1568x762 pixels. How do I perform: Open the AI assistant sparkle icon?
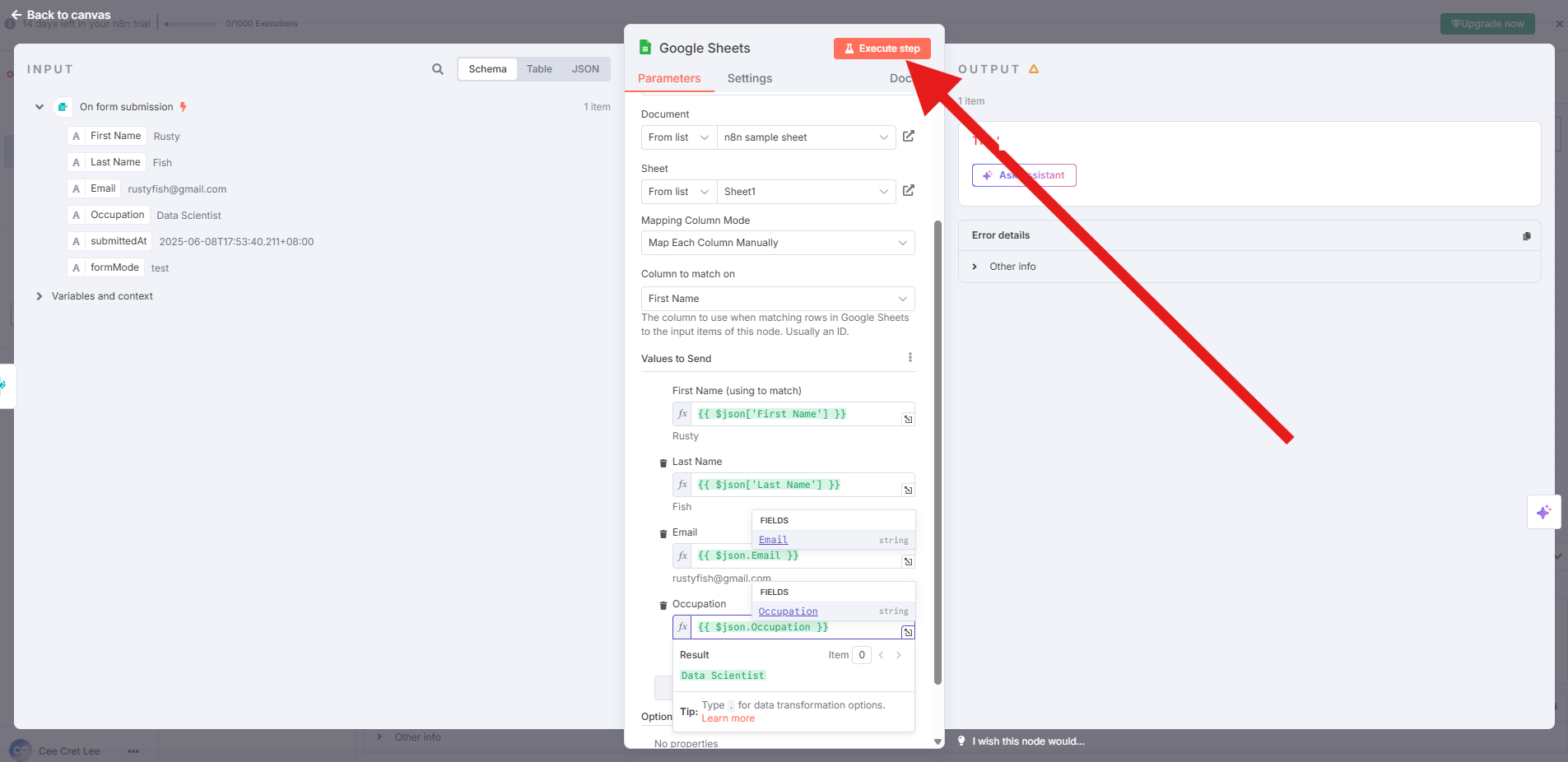point(1545,512)
